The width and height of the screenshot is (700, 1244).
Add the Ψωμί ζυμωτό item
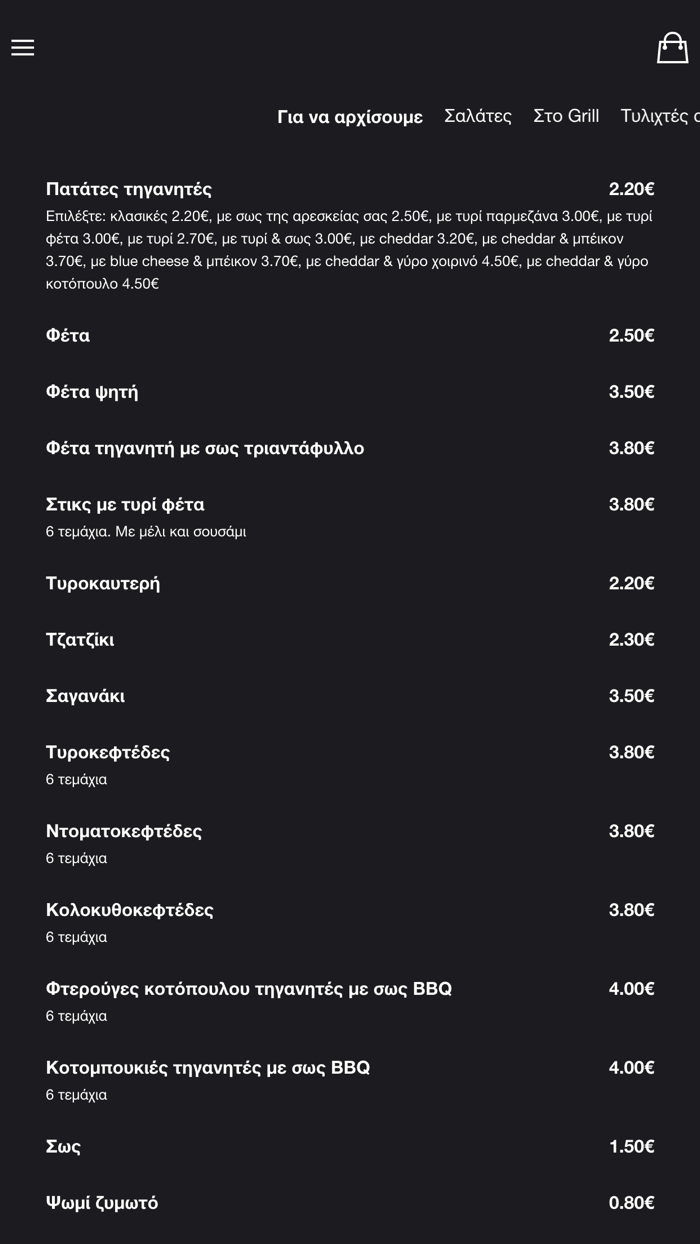click(102, 1203)
